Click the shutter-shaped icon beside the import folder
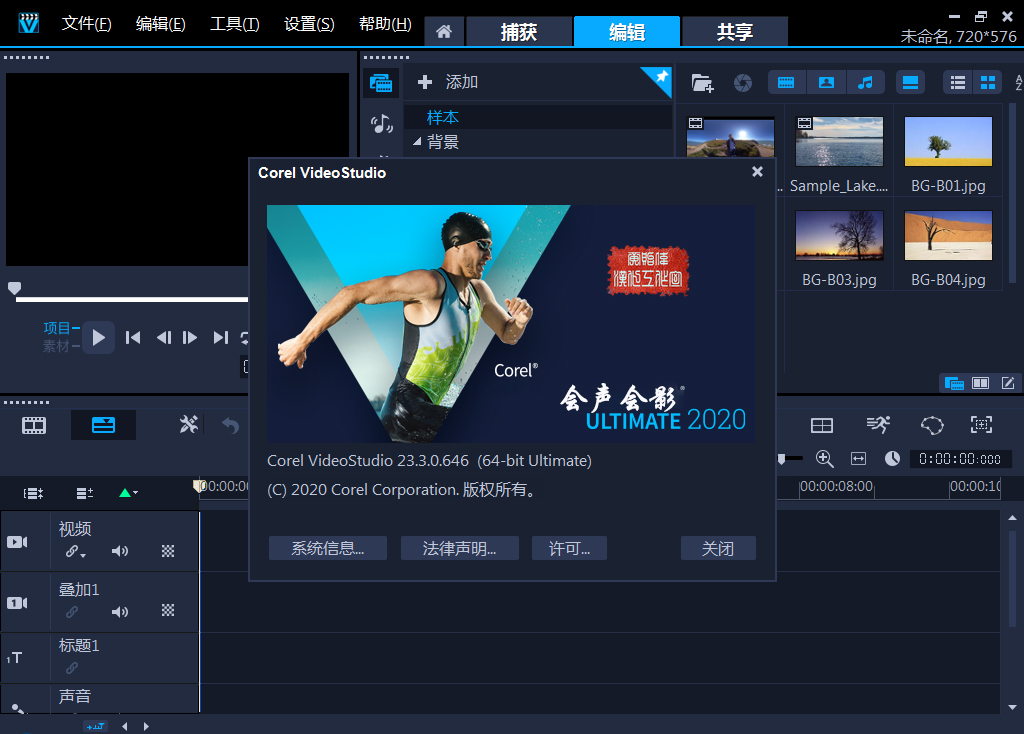Screen dimensions: 1024x734 [x=743, y=83]
